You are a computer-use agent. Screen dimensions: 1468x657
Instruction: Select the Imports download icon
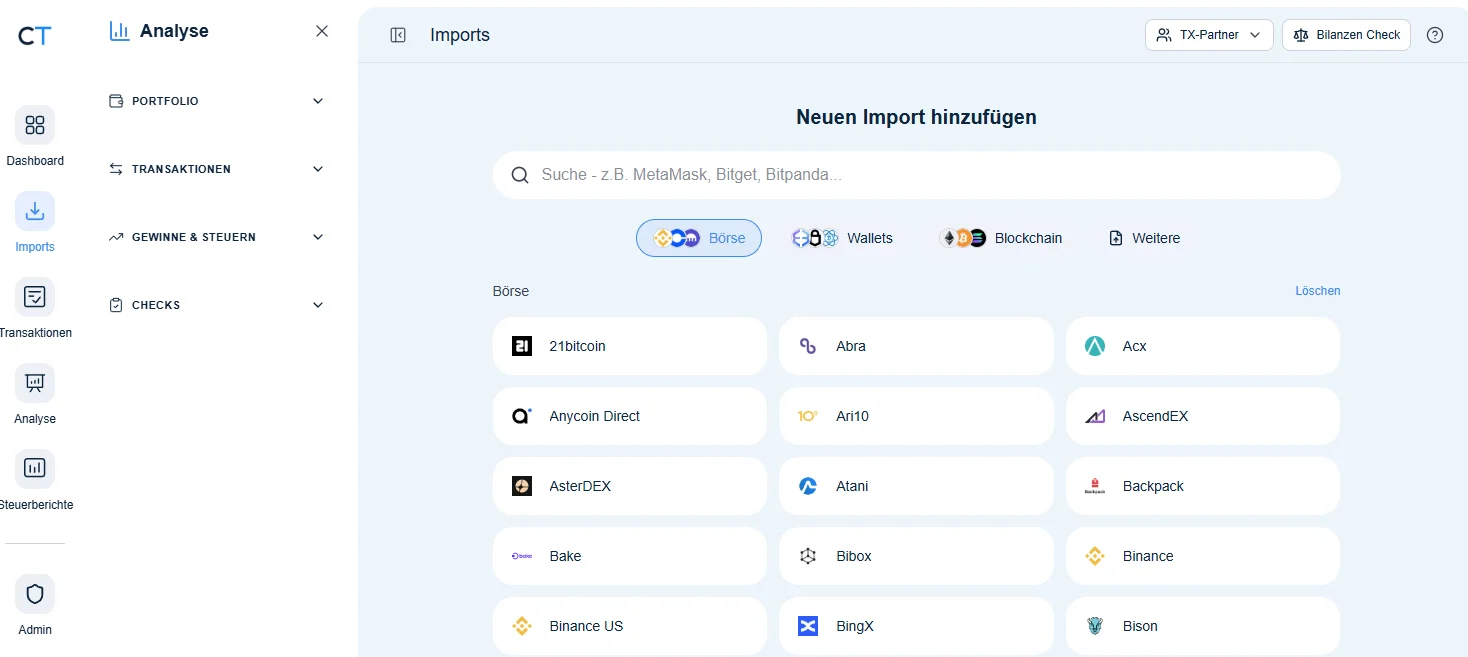click(x=35, y=211)
